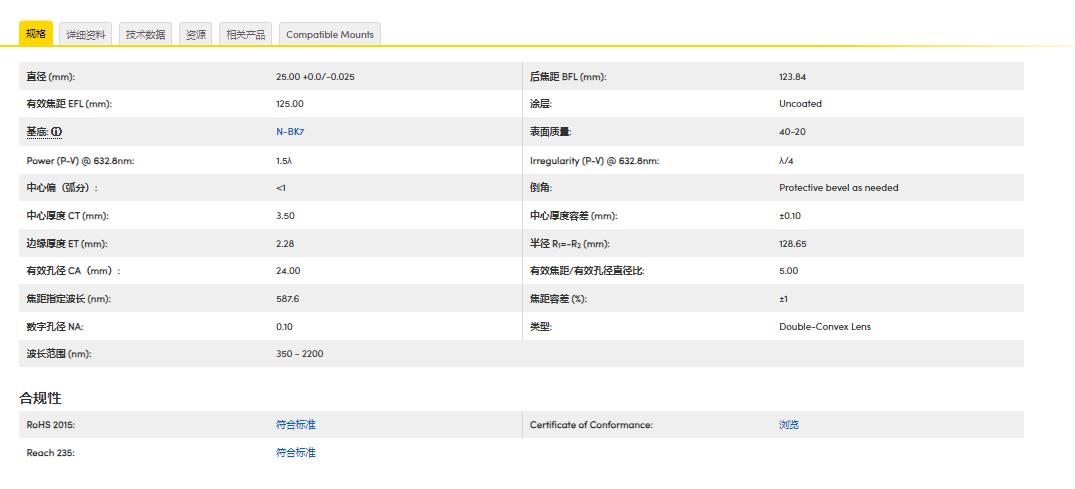The image size is (1075, 489).
Task: Click the Uncoated coating value
Action: pyautogui.click(x=800, y=104)
